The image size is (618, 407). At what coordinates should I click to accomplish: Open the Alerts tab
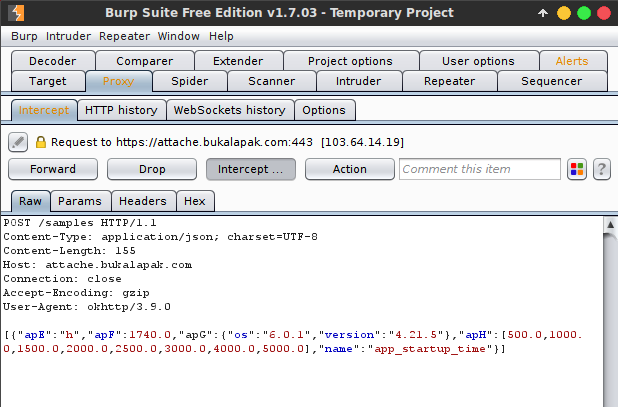(572, 61)
